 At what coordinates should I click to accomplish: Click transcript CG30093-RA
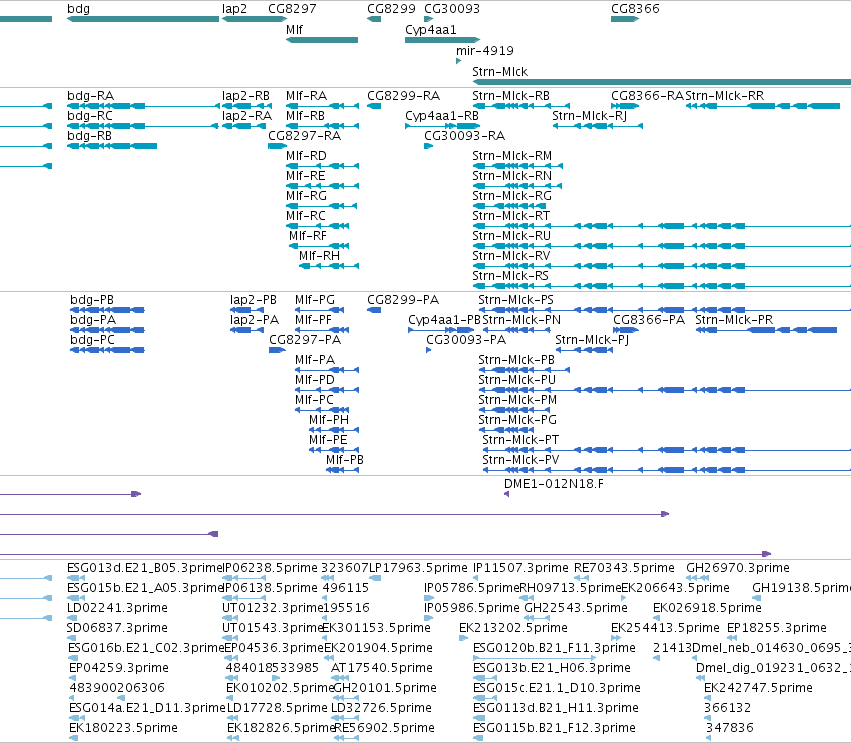465,136
